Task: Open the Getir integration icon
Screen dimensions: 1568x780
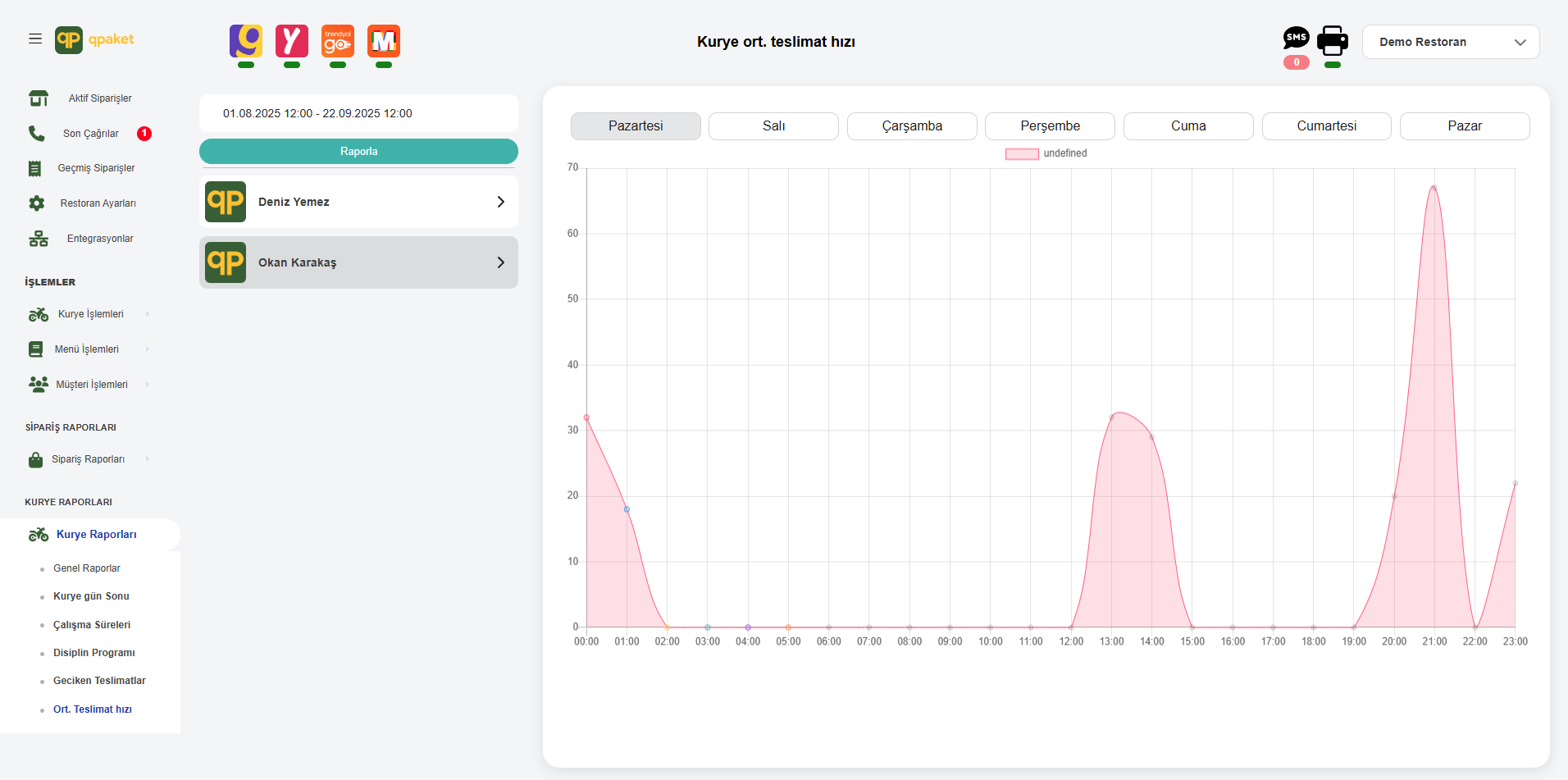Action: coord(246,41)
